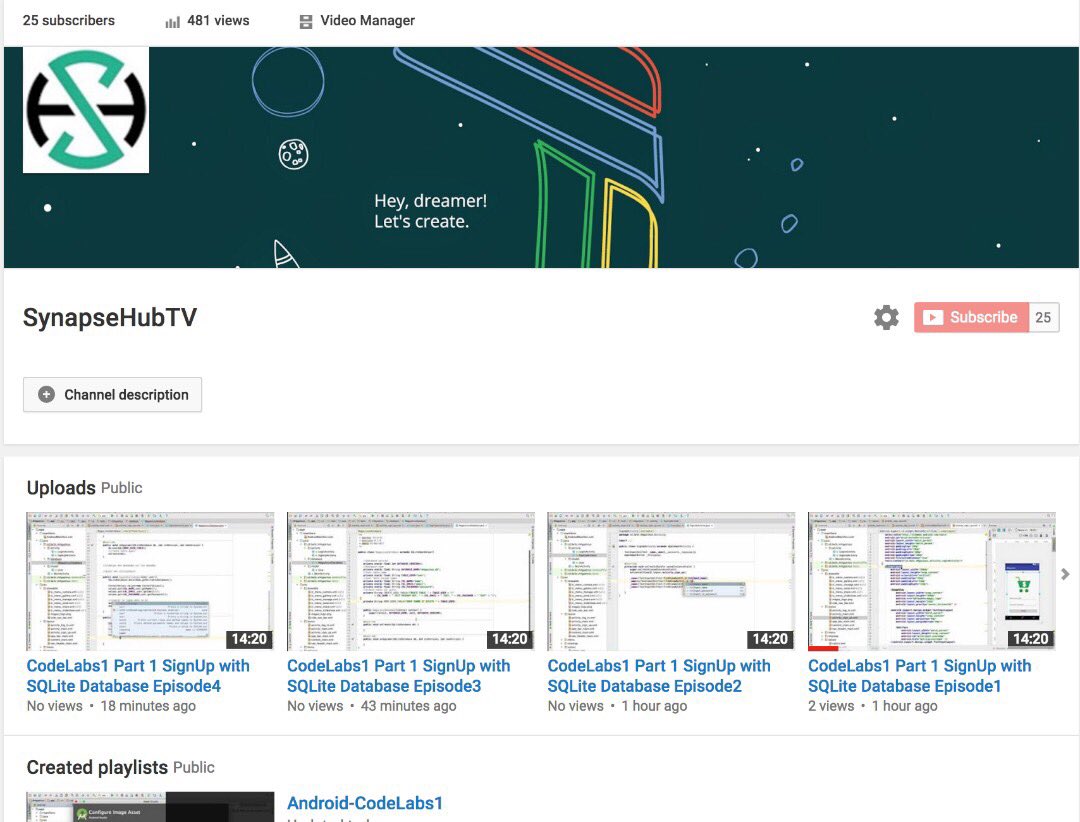1080x822 pixels.
Task: Play the Episode3 video thumbnail
Action: (411, 582)
